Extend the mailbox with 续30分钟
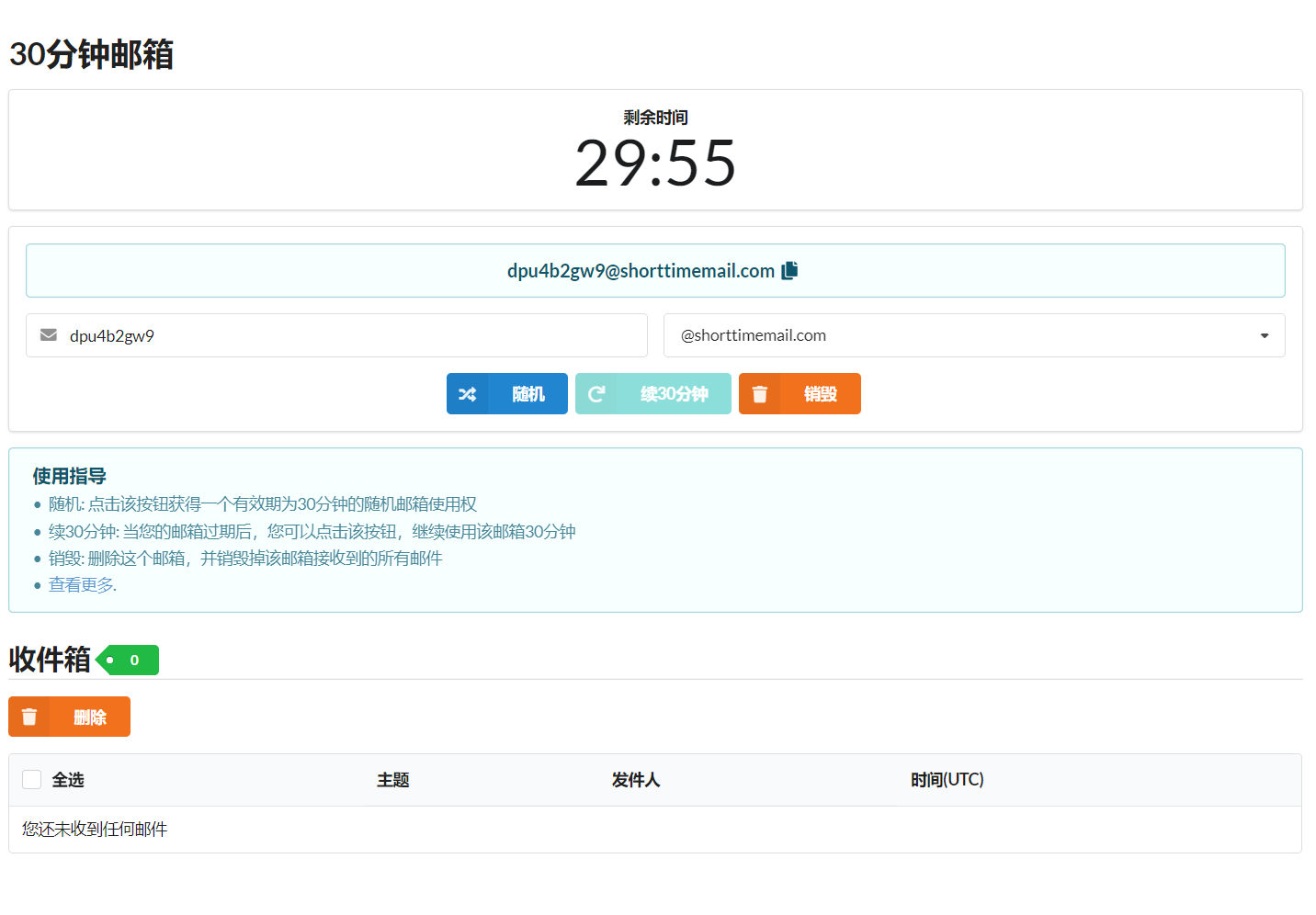This screenshot has width=1316, height=915. (x=653, y=394)
